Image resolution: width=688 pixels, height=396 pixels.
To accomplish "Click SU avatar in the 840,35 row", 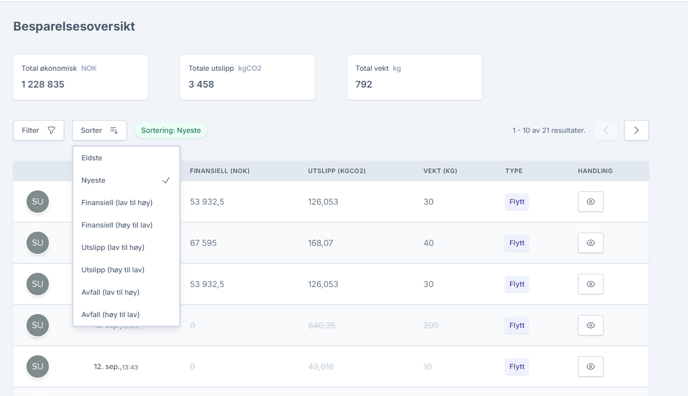I will (38, 325).
